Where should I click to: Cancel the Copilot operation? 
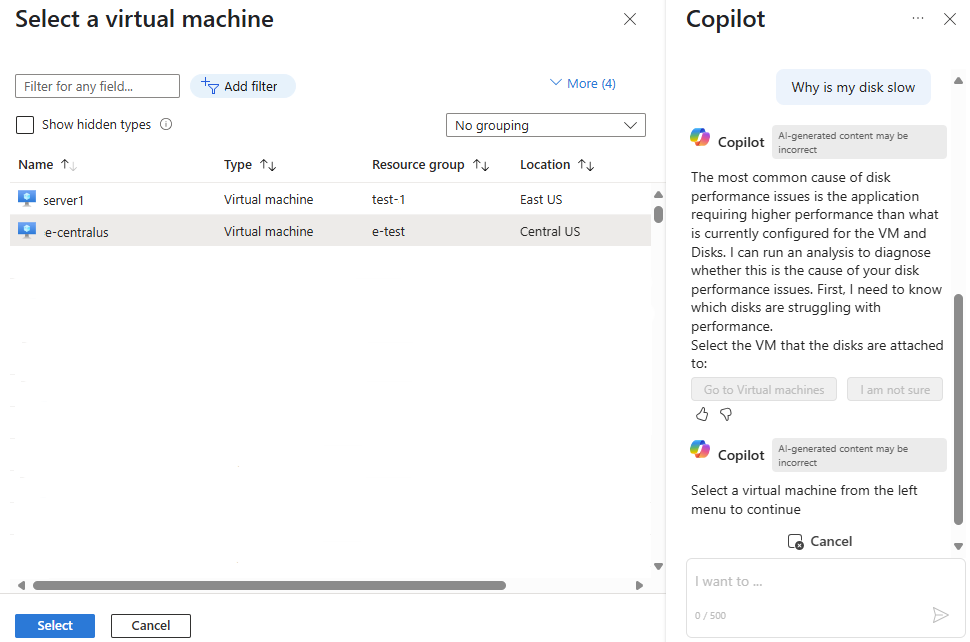pos(820,541)
